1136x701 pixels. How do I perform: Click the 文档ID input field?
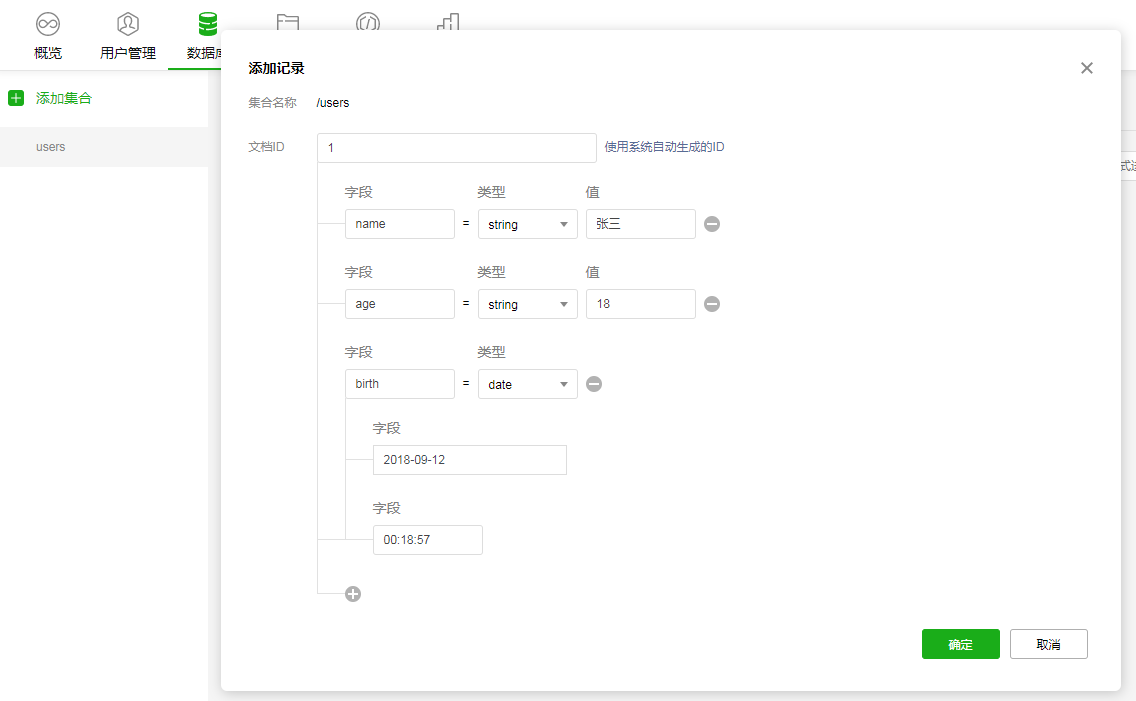pyautogui.click(x=456, y=147)
